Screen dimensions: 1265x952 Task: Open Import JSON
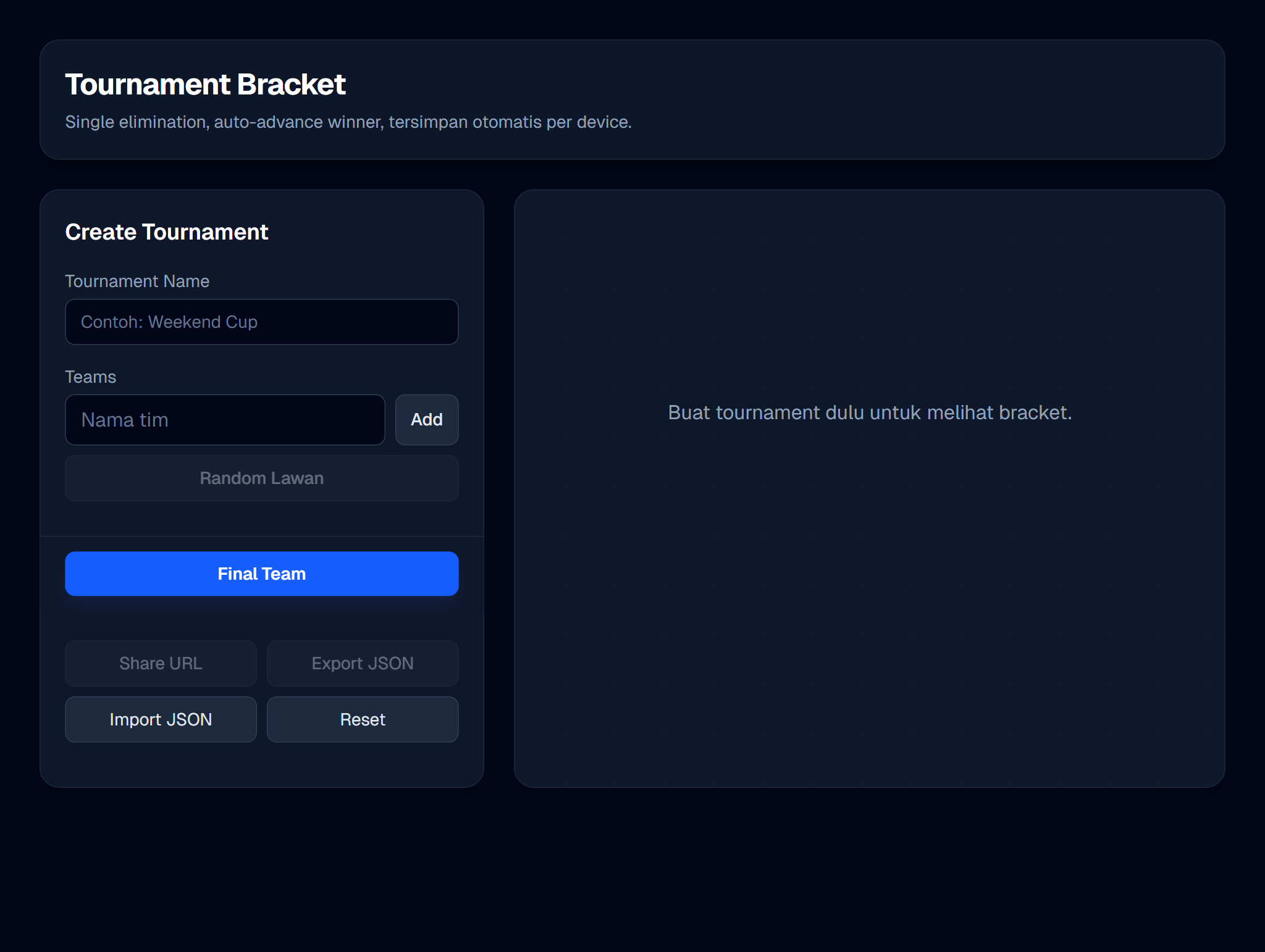161,719
